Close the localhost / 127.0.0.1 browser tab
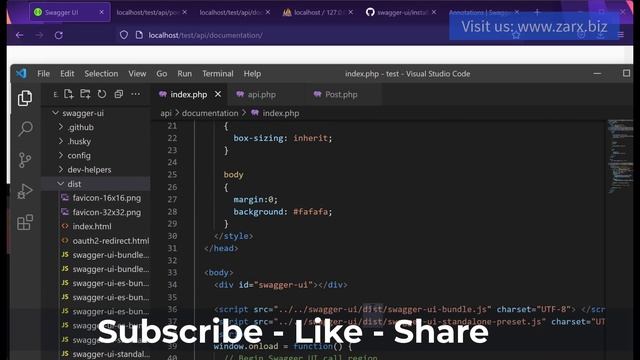The width and height of the screenshot is (640, 360). click(351, 12)
